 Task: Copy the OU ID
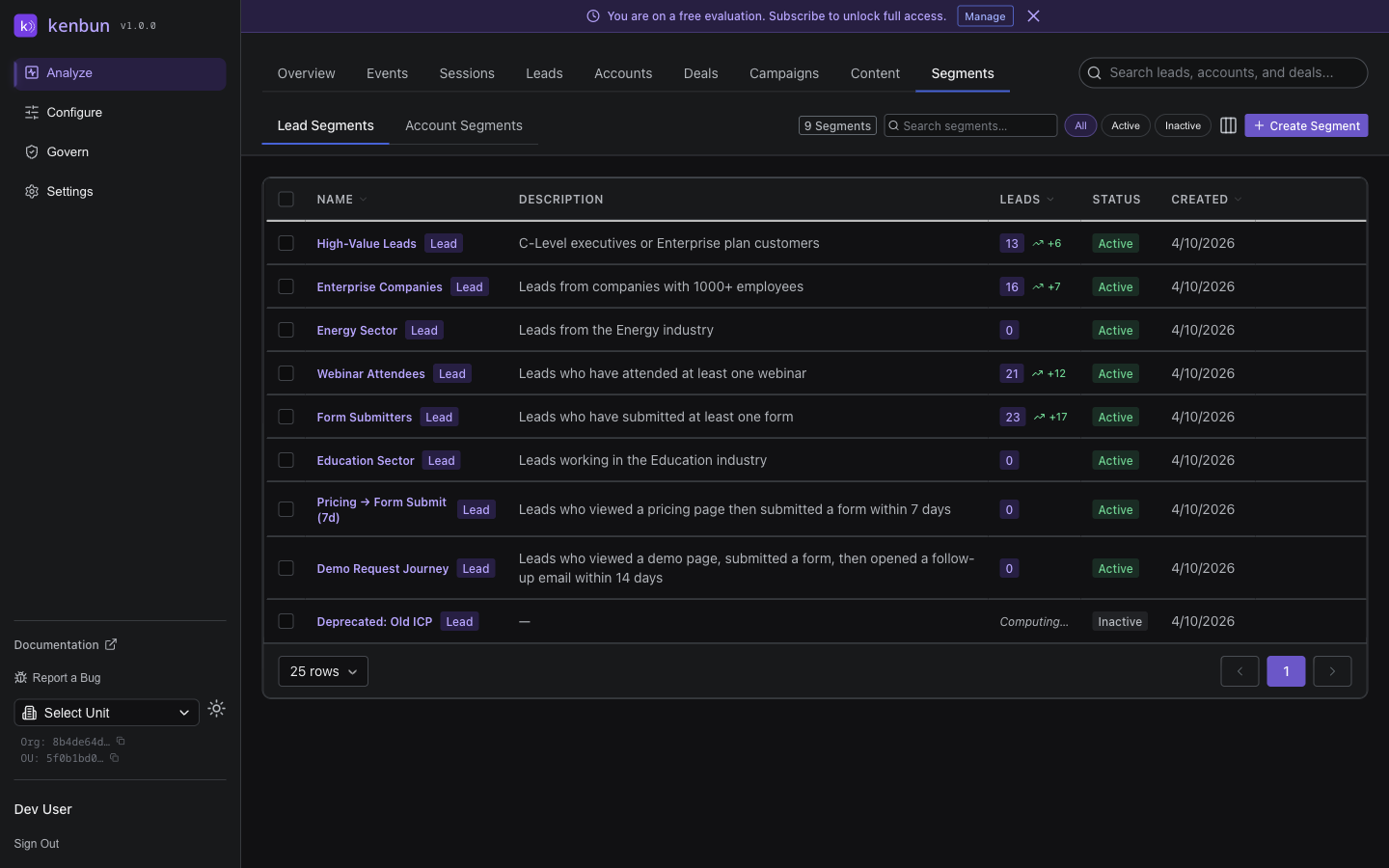[x=114, y=758]
